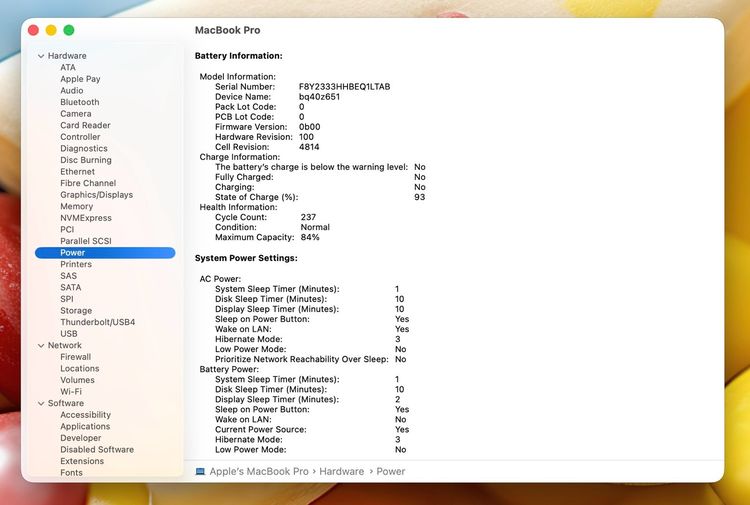Click the Software section label

(x=66, y=404)
